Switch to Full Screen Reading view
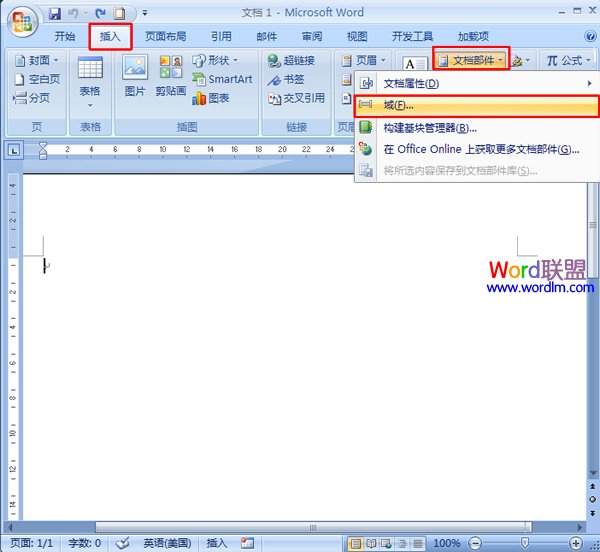Screen dimensions: 600x552 (x=371, y=543)
